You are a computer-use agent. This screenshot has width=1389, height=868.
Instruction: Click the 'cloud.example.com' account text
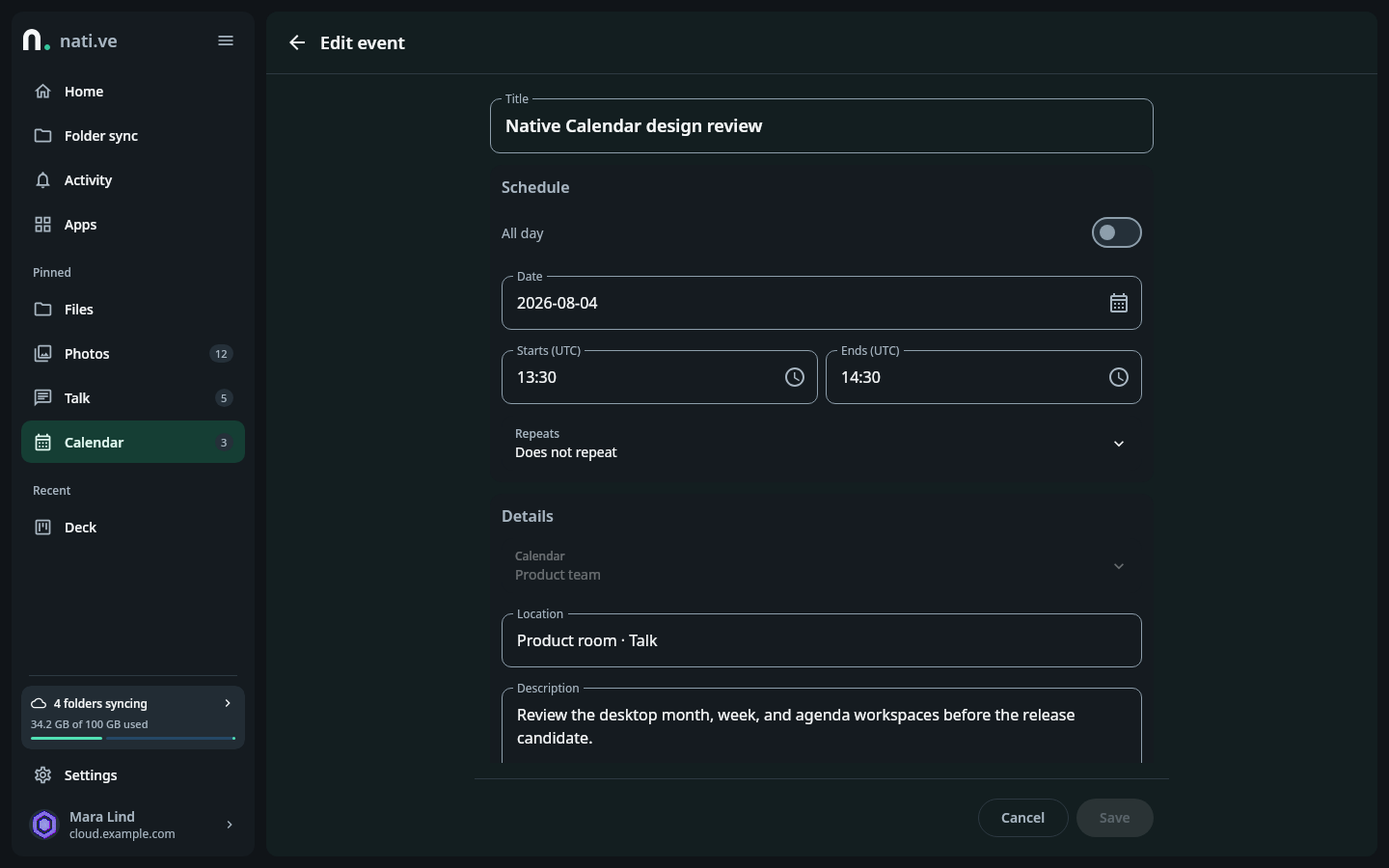123,834
